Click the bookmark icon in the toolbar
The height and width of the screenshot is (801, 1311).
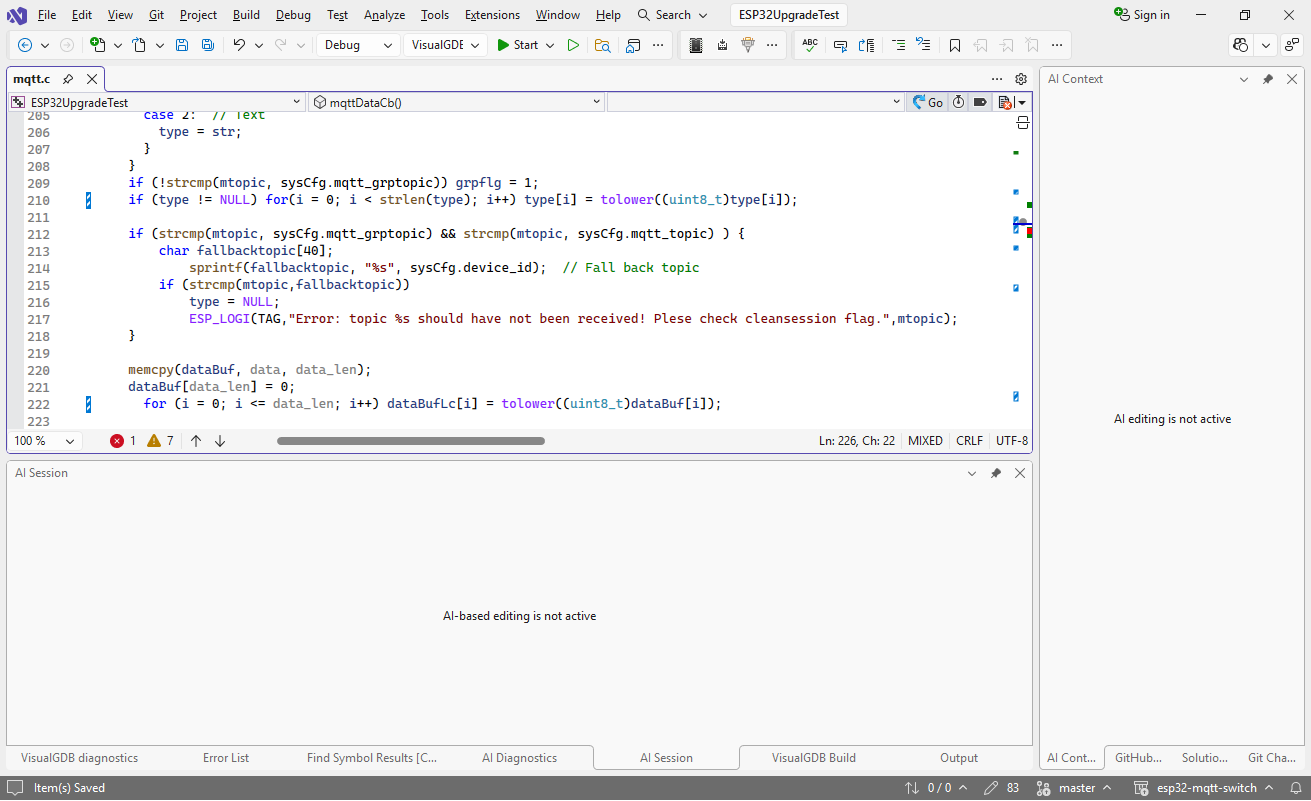pos(955,45)
